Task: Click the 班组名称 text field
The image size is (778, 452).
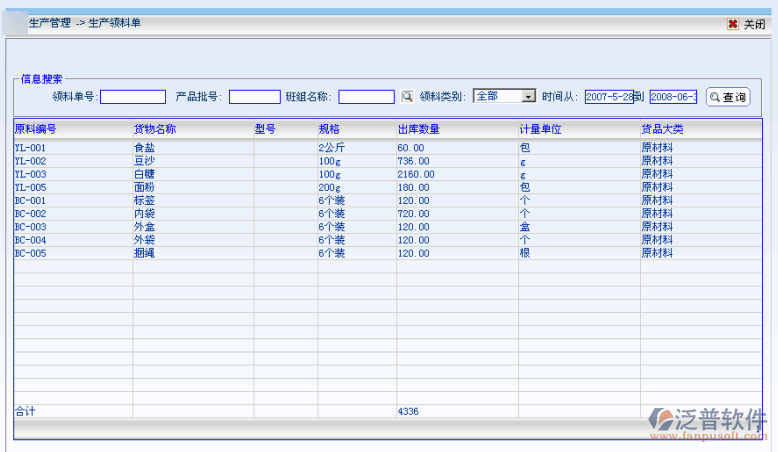Action: [x=366, y=97]
